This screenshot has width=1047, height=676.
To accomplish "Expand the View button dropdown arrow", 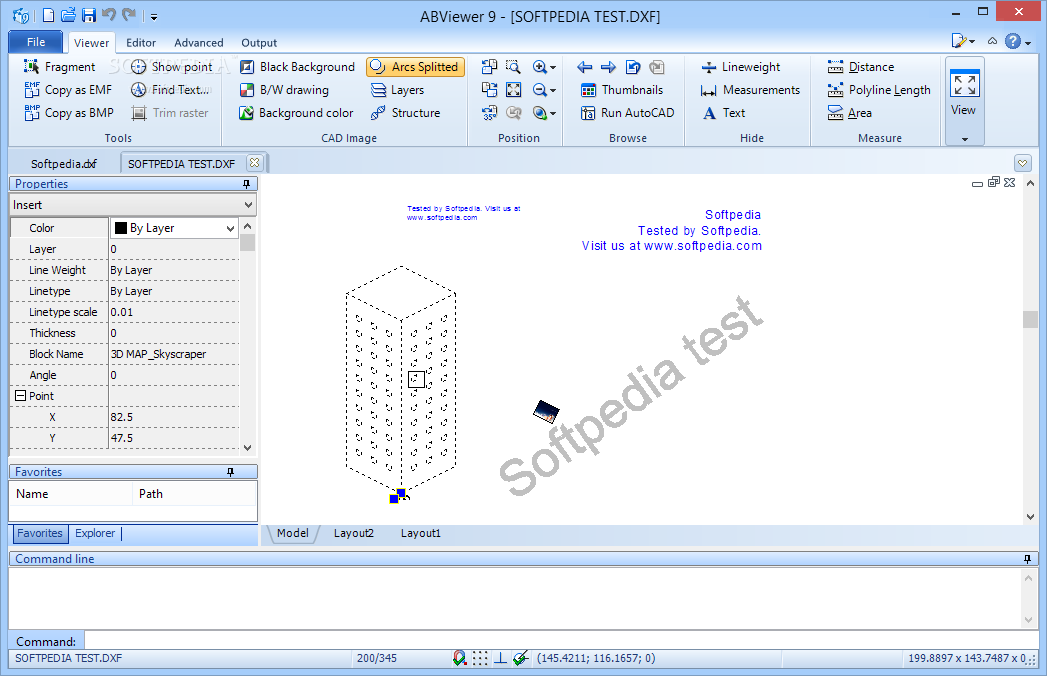I will 965,139.
